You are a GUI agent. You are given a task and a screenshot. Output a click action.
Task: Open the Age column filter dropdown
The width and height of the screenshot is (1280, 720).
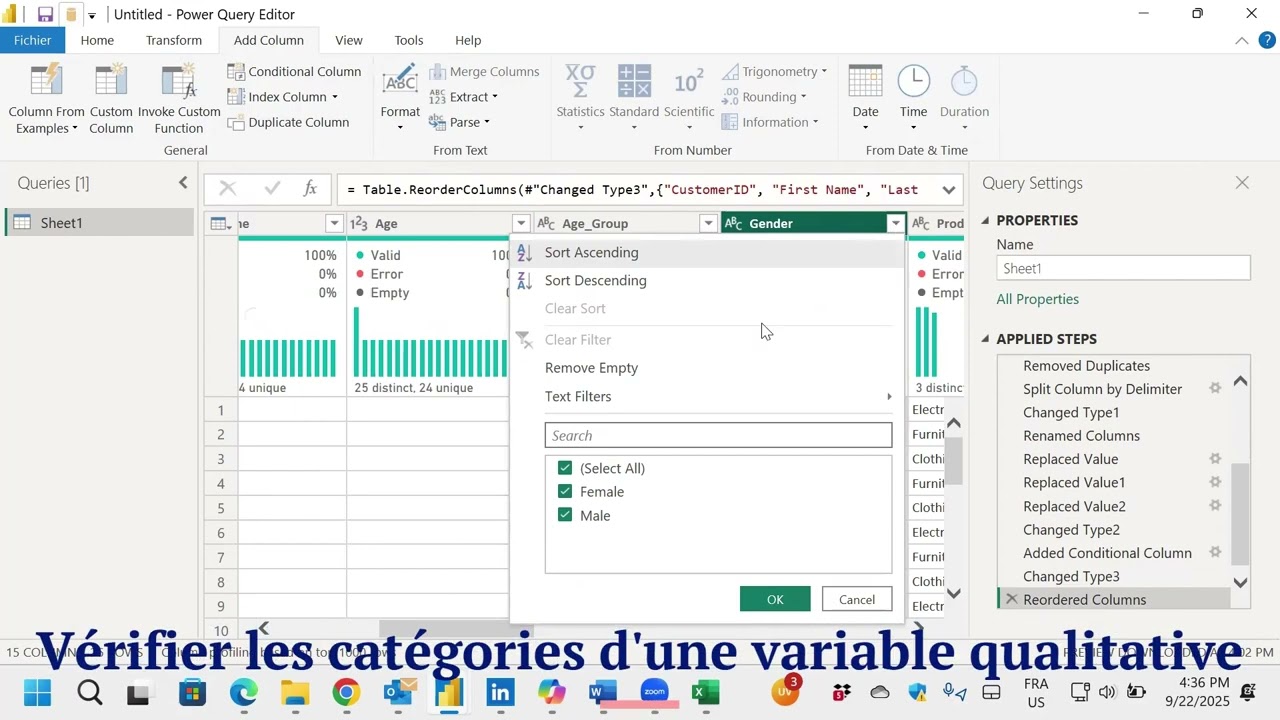521,224
